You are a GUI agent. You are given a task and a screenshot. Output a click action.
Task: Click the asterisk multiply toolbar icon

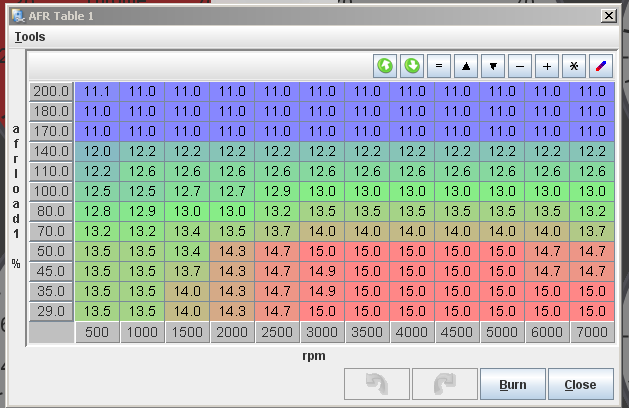point(573,66)
